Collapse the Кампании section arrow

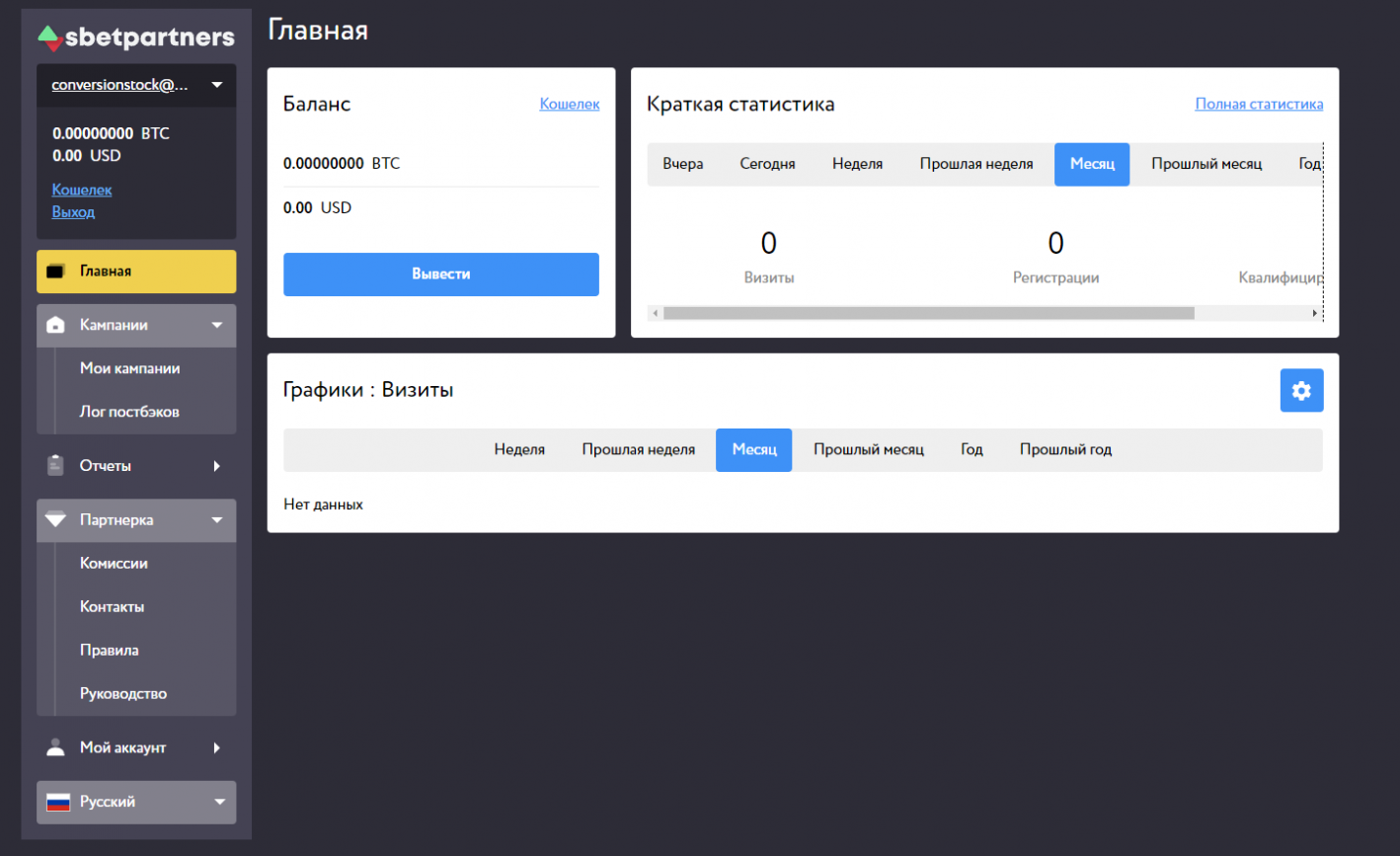(217, 325)
